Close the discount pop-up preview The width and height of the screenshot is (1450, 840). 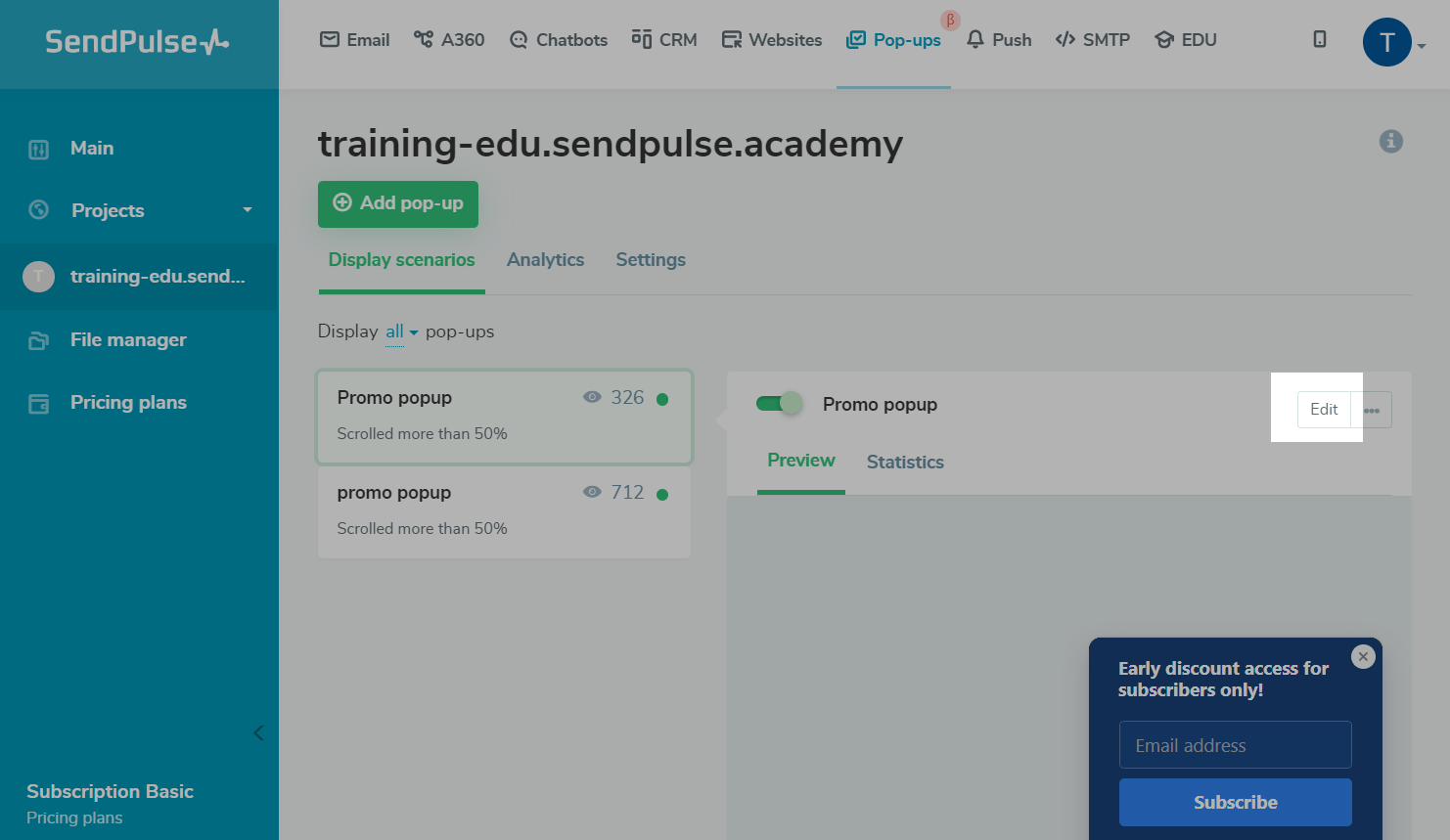1363,657
